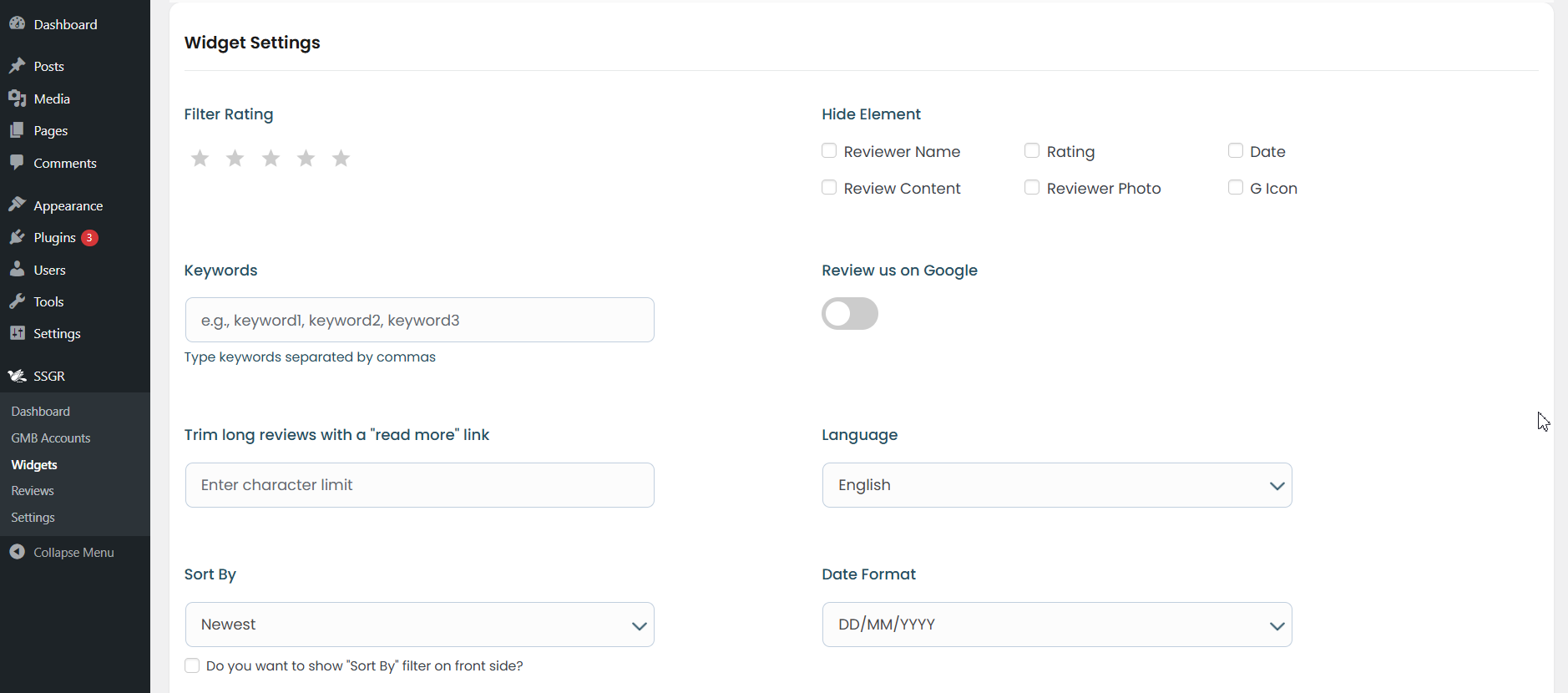The width and height of the screenshot is (1568, 693).
Task: Click the fifth star in Filter Rating
Action: (341, 158)
